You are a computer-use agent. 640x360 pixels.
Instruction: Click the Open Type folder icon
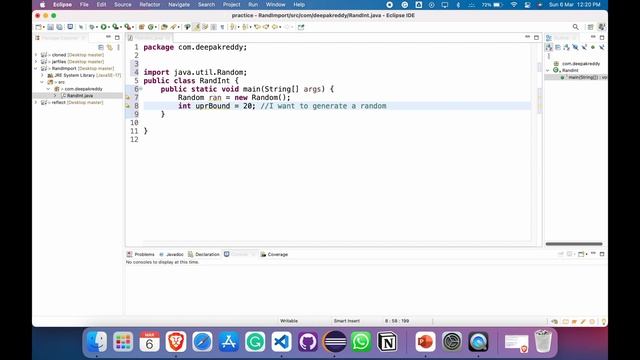click(164, 27)
